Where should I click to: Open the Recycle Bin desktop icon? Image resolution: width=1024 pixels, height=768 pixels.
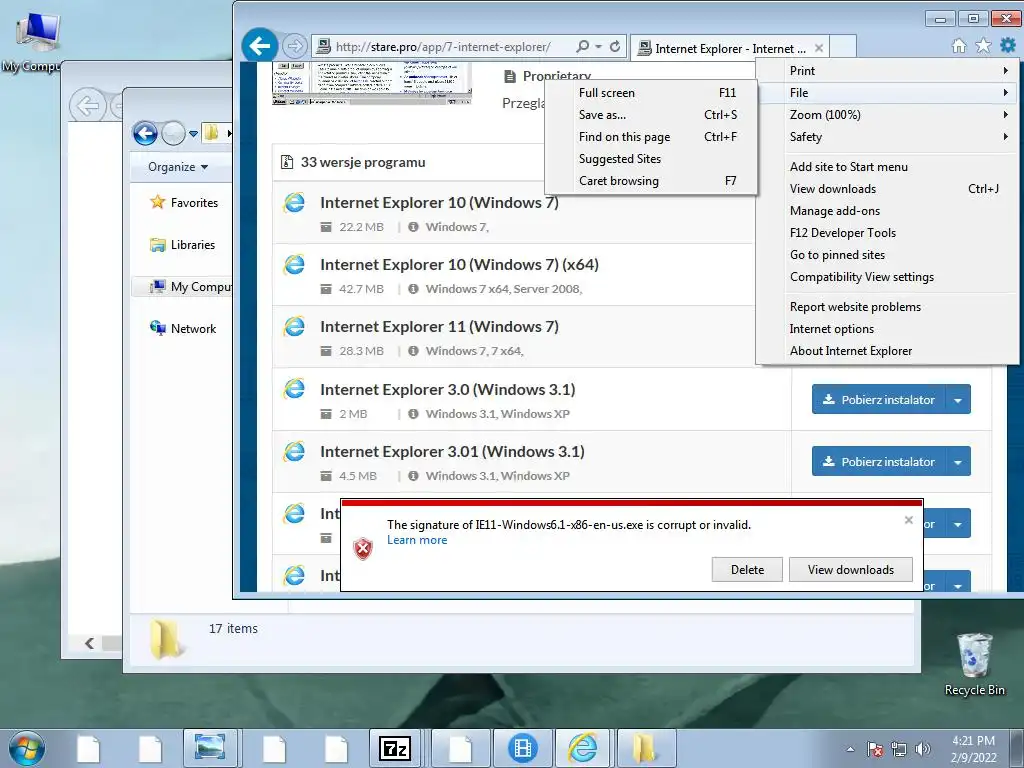pos(974,664)
